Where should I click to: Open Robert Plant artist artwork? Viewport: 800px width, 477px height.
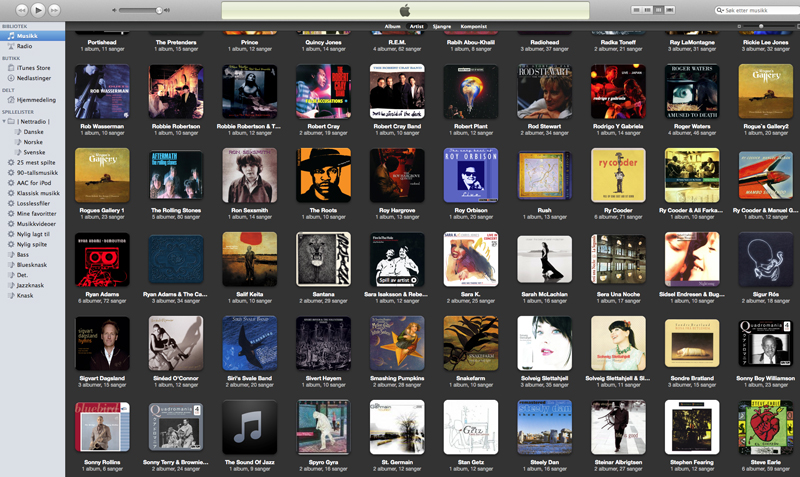coord(471,92)
